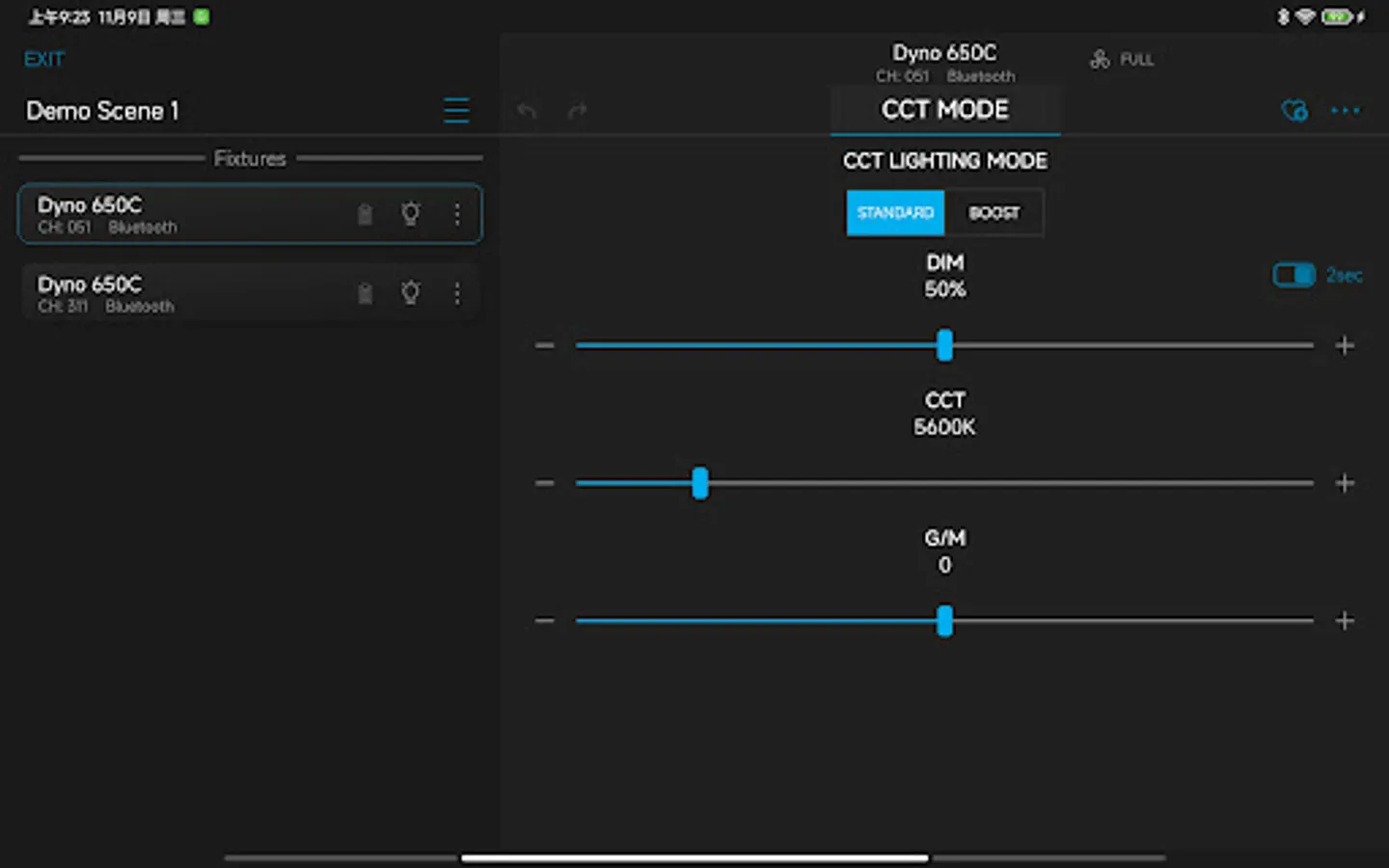Select Dyno 650C CH 051 fixture

pos(250,214)
